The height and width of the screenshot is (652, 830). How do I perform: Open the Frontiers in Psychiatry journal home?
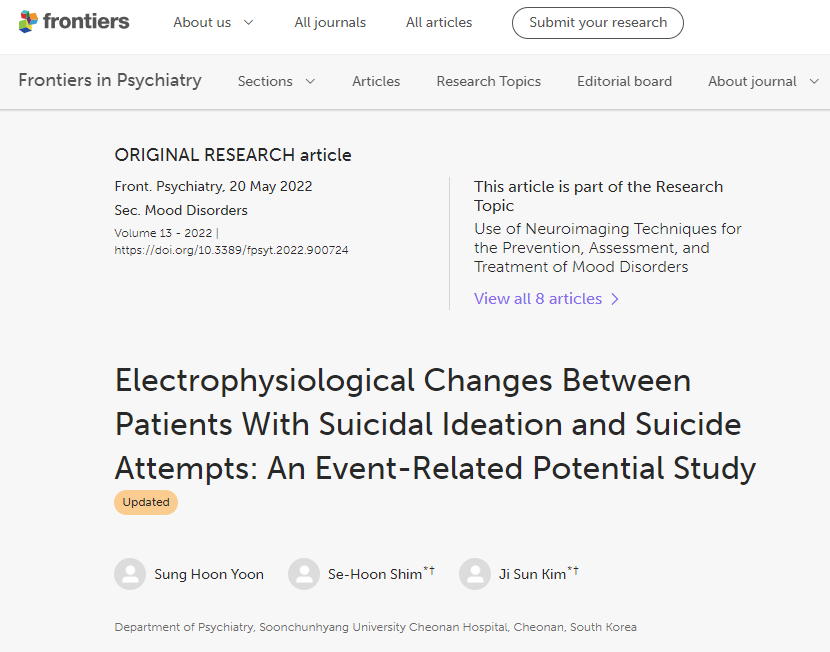point(110,80)
